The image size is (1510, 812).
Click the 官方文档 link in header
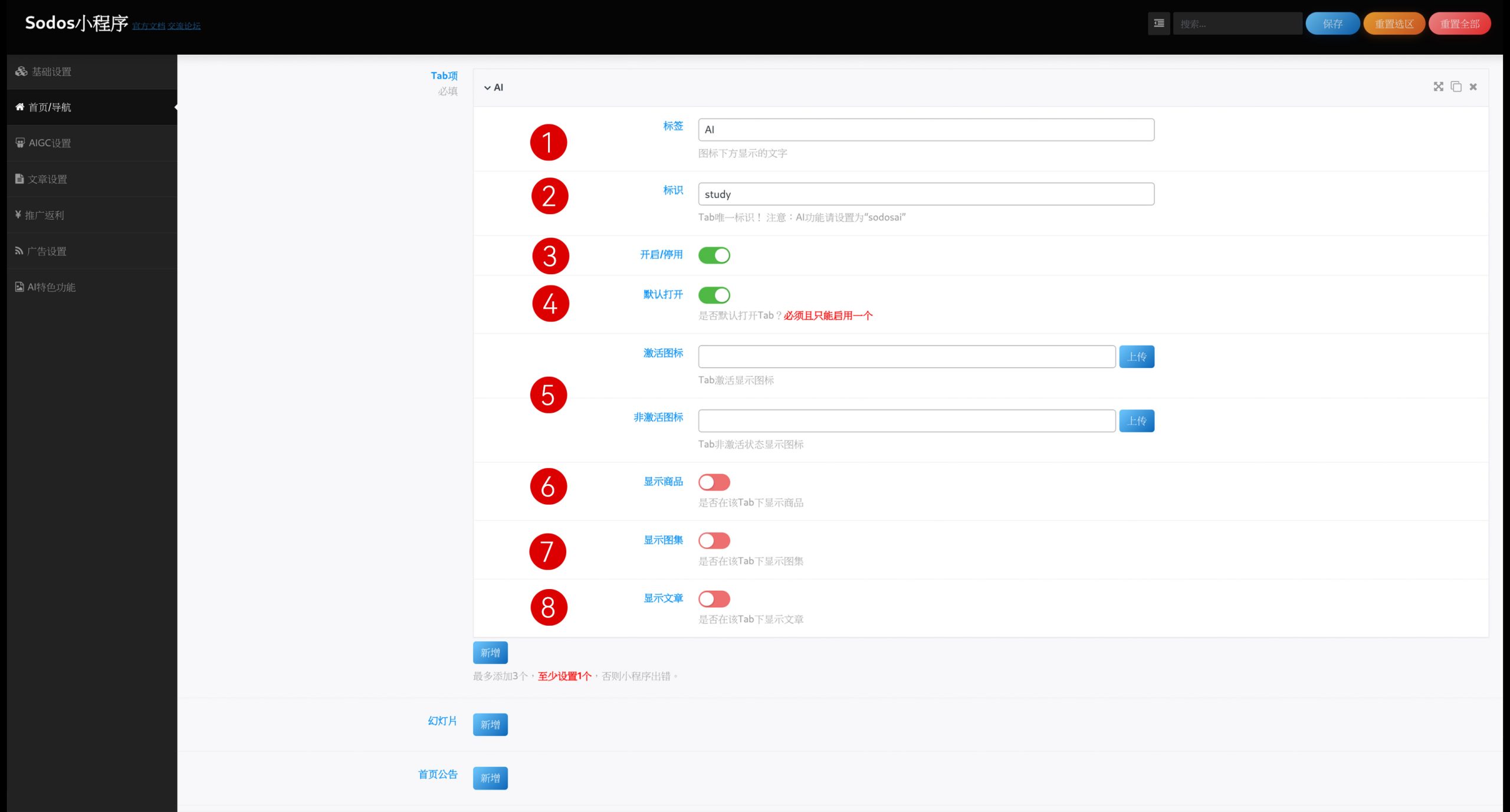pyautogui.click(x=149, y=26)
